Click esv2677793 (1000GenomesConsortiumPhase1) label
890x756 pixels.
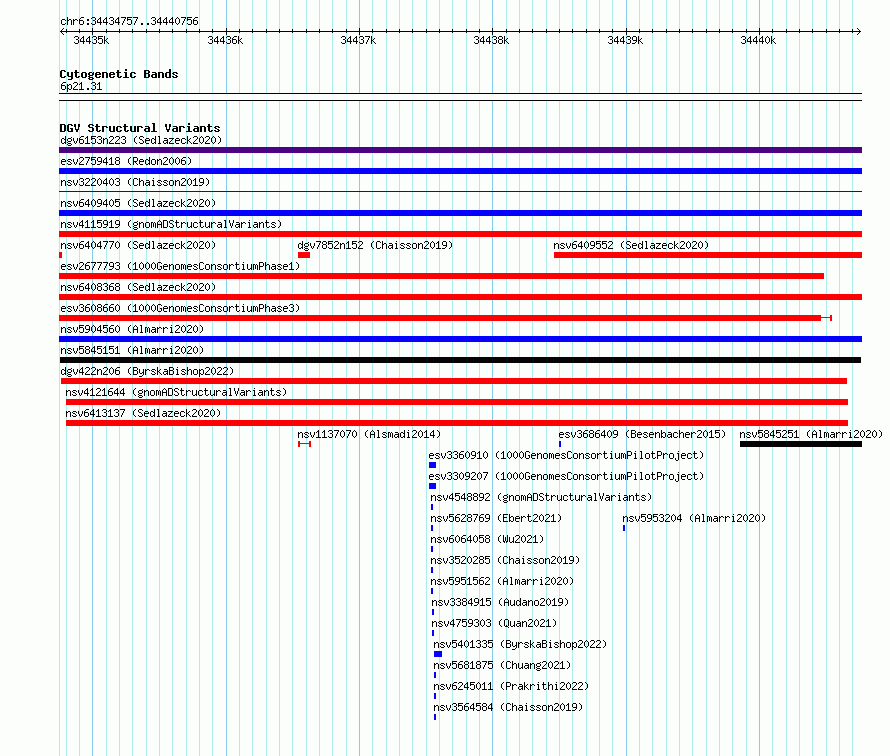(x=180, y=266)
